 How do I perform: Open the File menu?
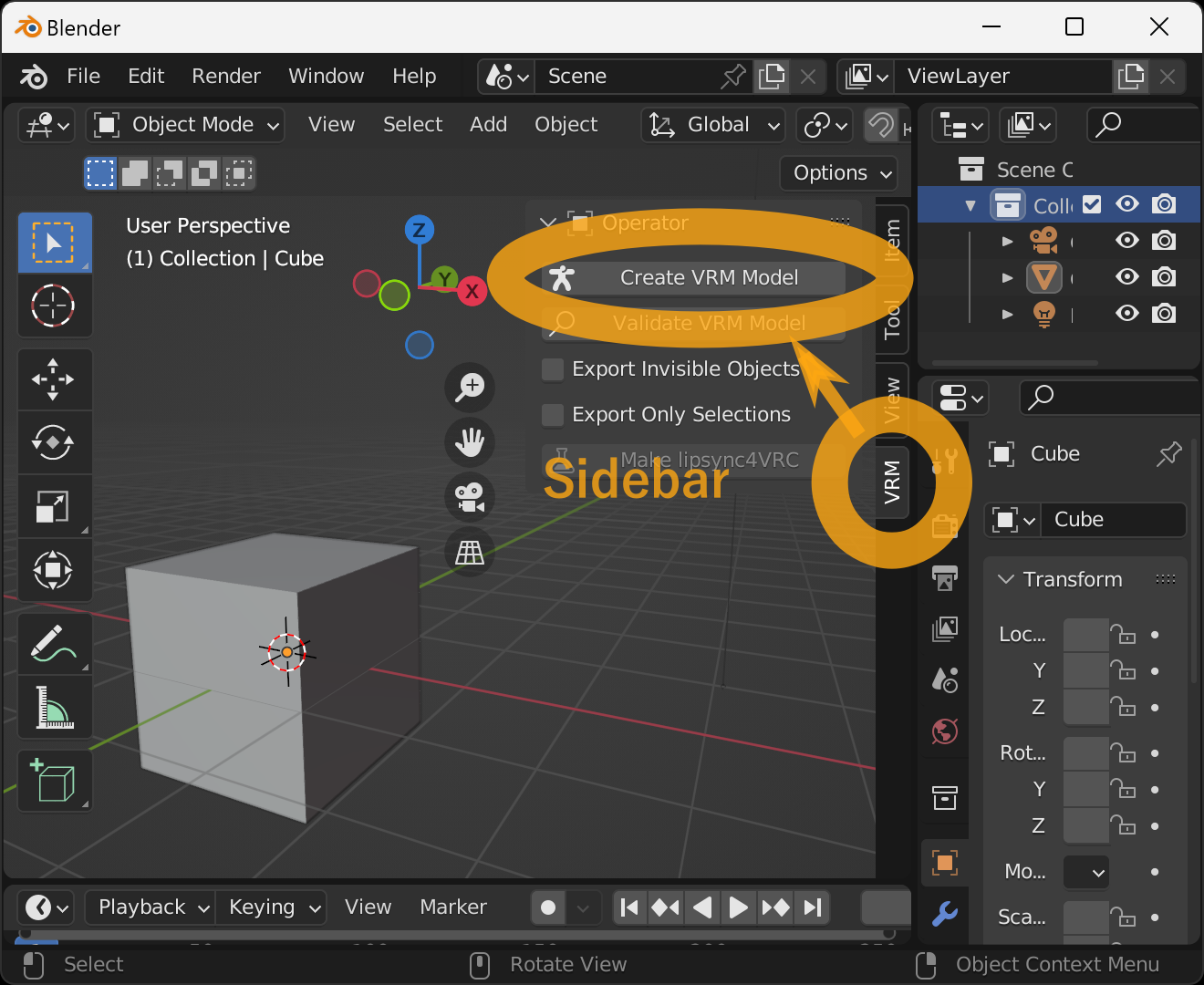pyautogui.click(x=84, y=77)
